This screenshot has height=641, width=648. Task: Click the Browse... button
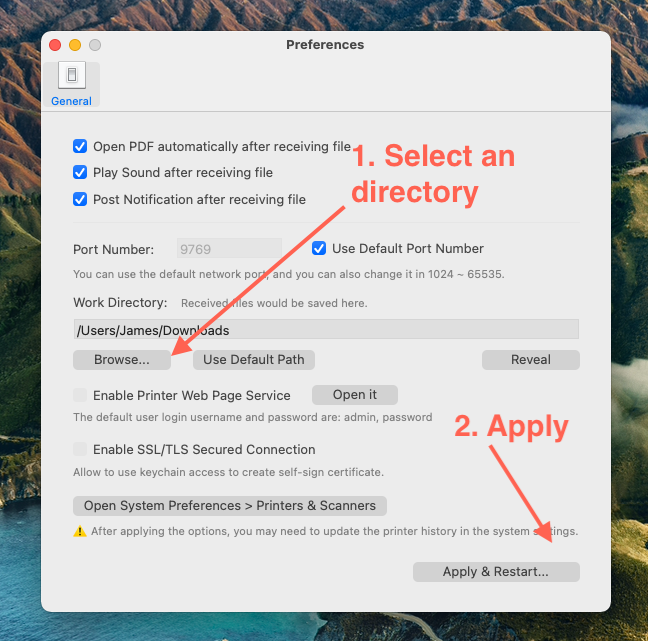[x=122, y=360]
